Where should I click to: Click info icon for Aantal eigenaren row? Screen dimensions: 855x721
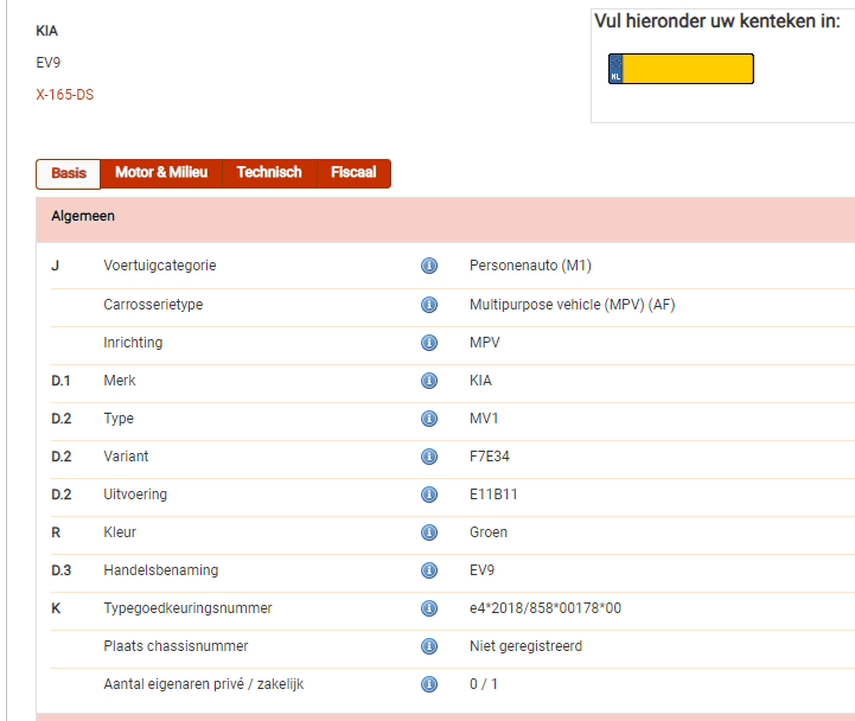click(429, 684)
